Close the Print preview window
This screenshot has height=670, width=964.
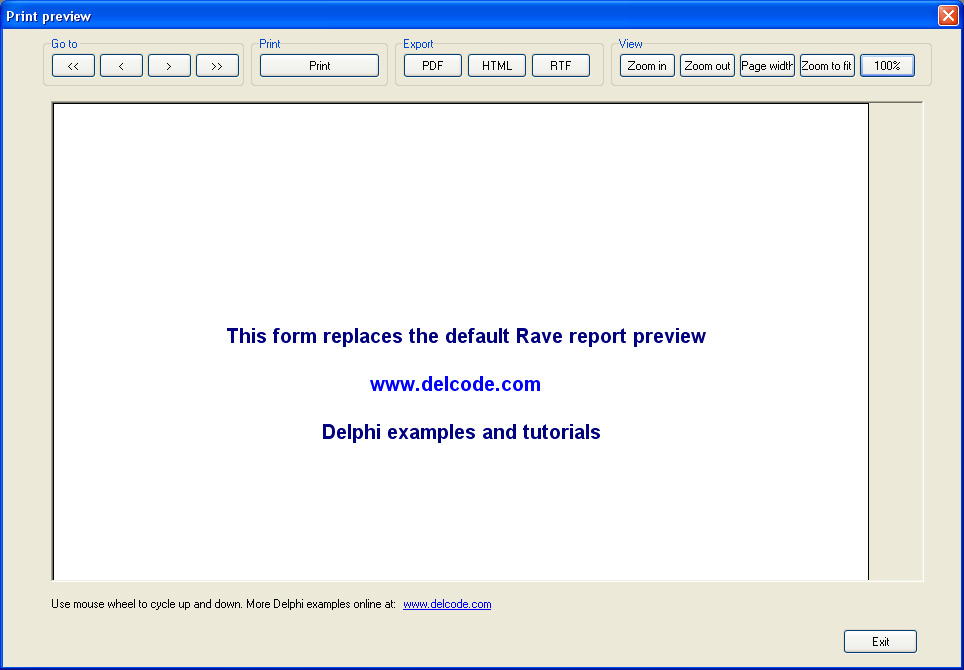[948, 15]
